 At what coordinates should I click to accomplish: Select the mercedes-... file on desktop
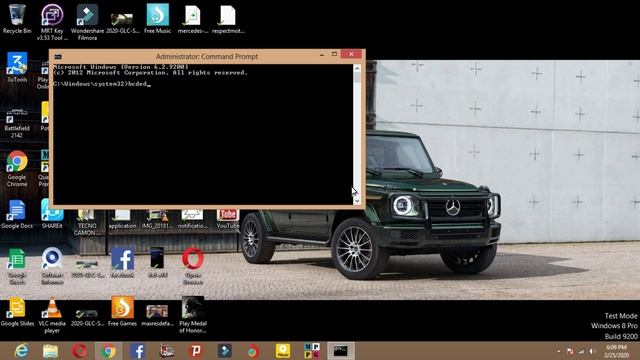pos(193,19)
